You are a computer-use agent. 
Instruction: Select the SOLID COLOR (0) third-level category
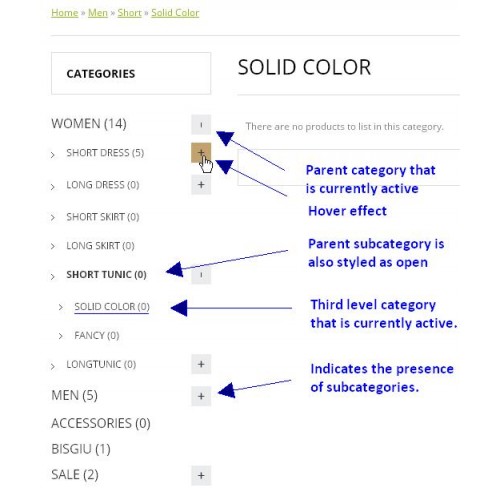pyautogui.click(x=112, y=307)
